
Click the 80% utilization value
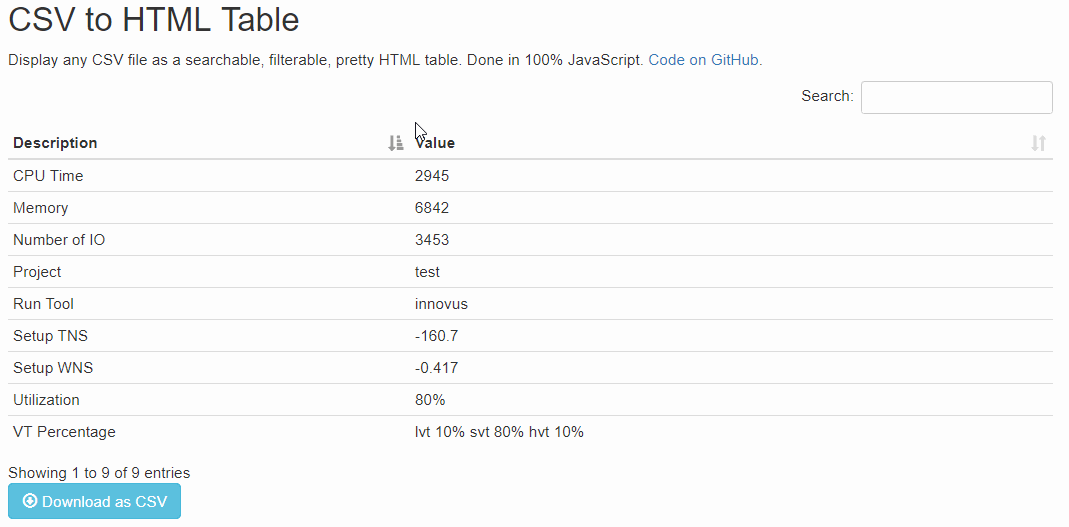tap(430, 400)
